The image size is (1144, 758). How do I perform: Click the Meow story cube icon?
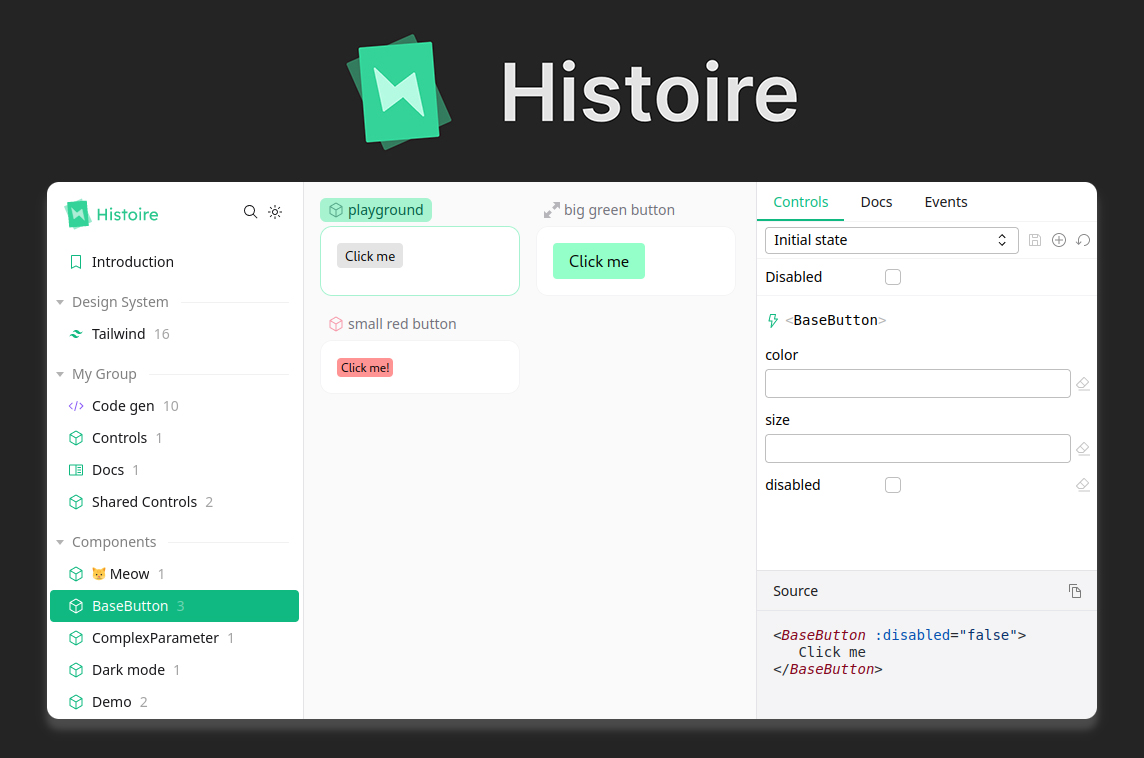pyautogui.click(x=76, y=574)
